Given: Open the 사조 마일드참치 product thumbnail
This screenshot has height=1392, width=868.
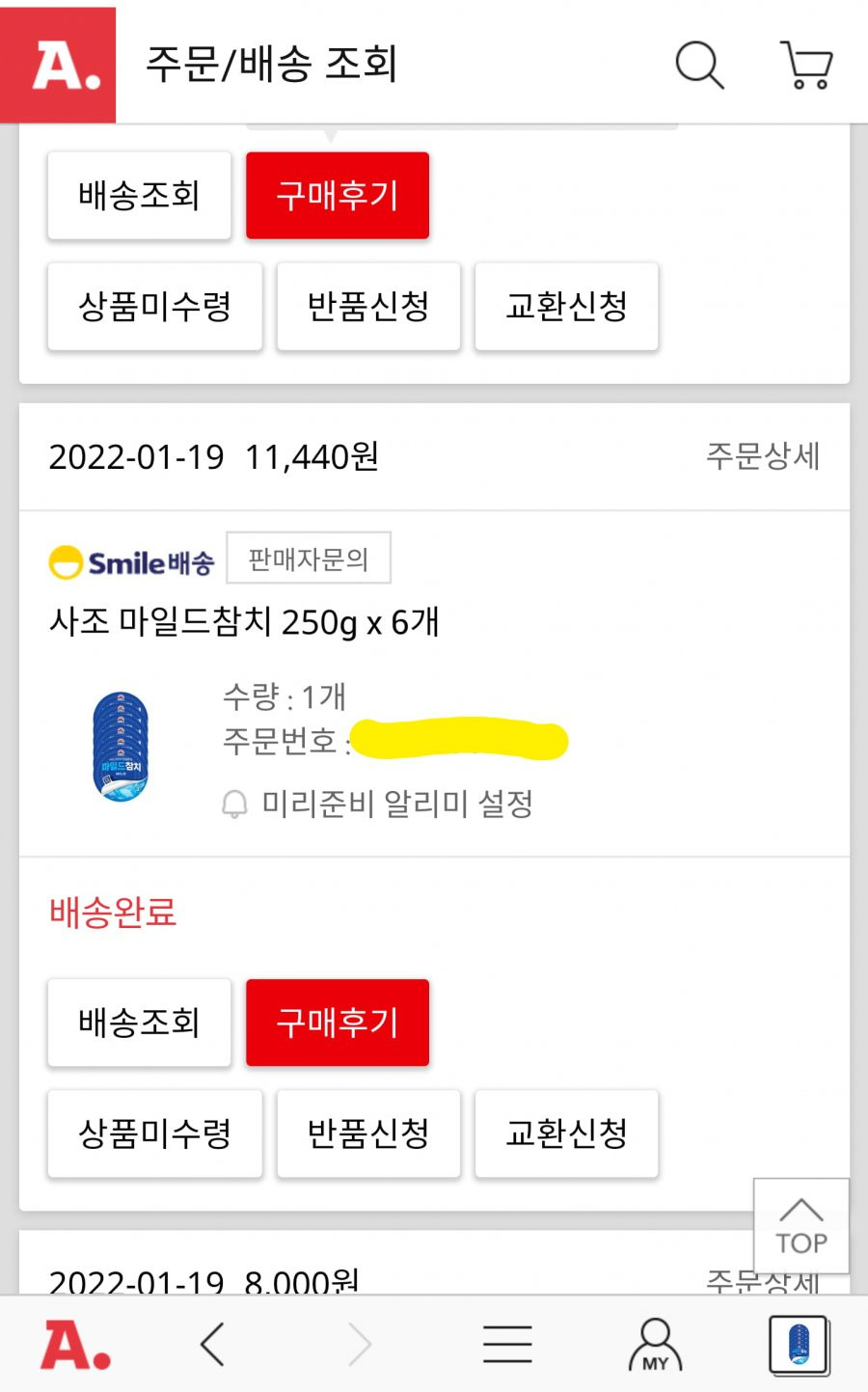Looking at the screenshot, I should pos(121,747).
